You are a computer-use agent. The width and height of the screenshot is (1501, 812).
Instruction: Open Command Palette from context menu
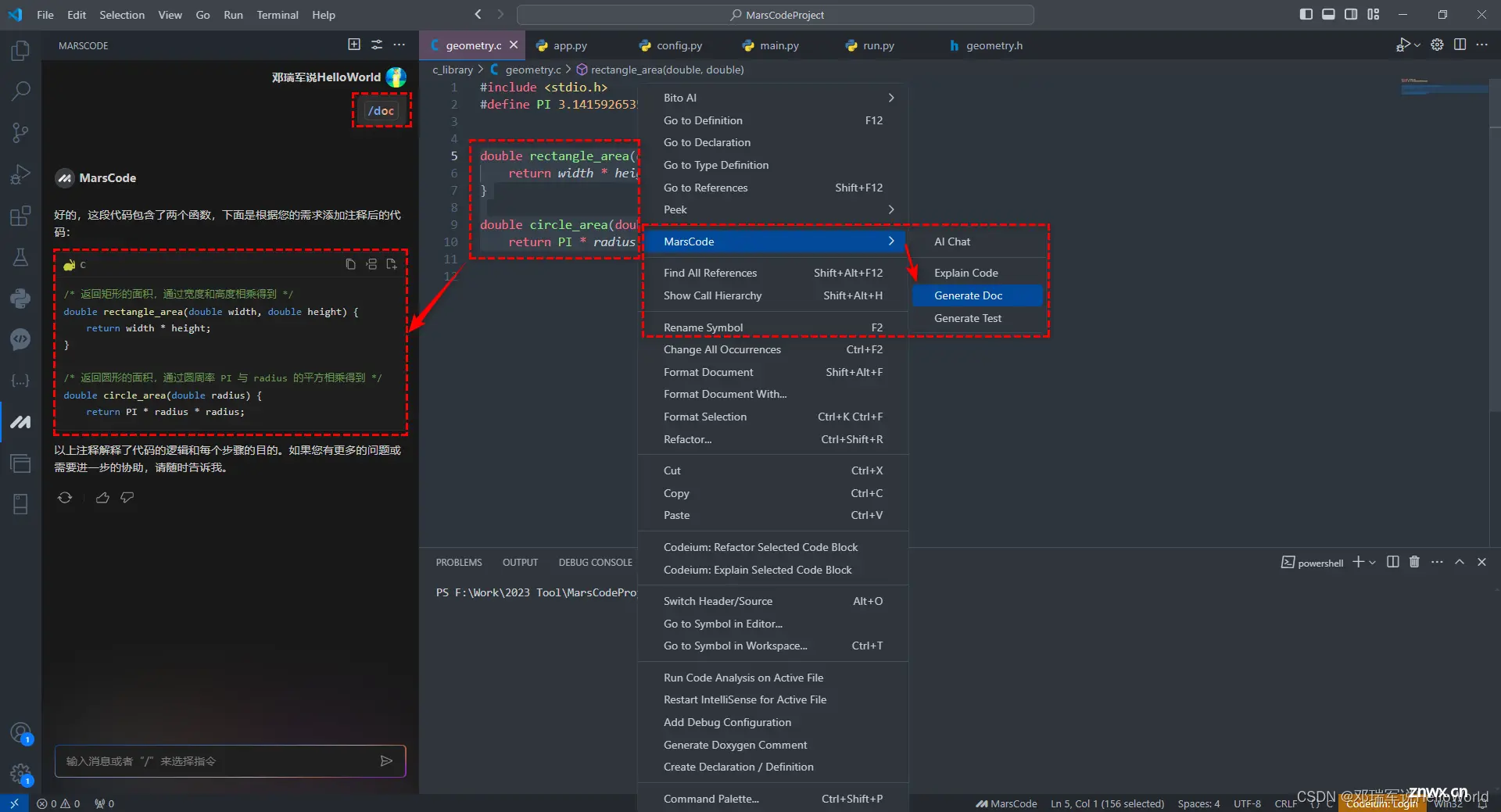click(774, 799)
